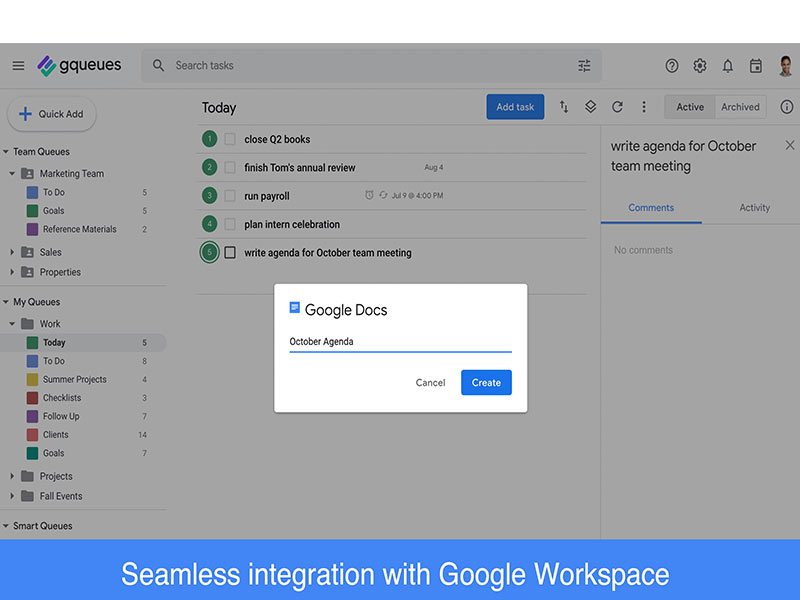Click the yellow Summer Projects queue swatch
Viewport: 800px width, 600px height.
pyautogui.click(x=33, y=380)
